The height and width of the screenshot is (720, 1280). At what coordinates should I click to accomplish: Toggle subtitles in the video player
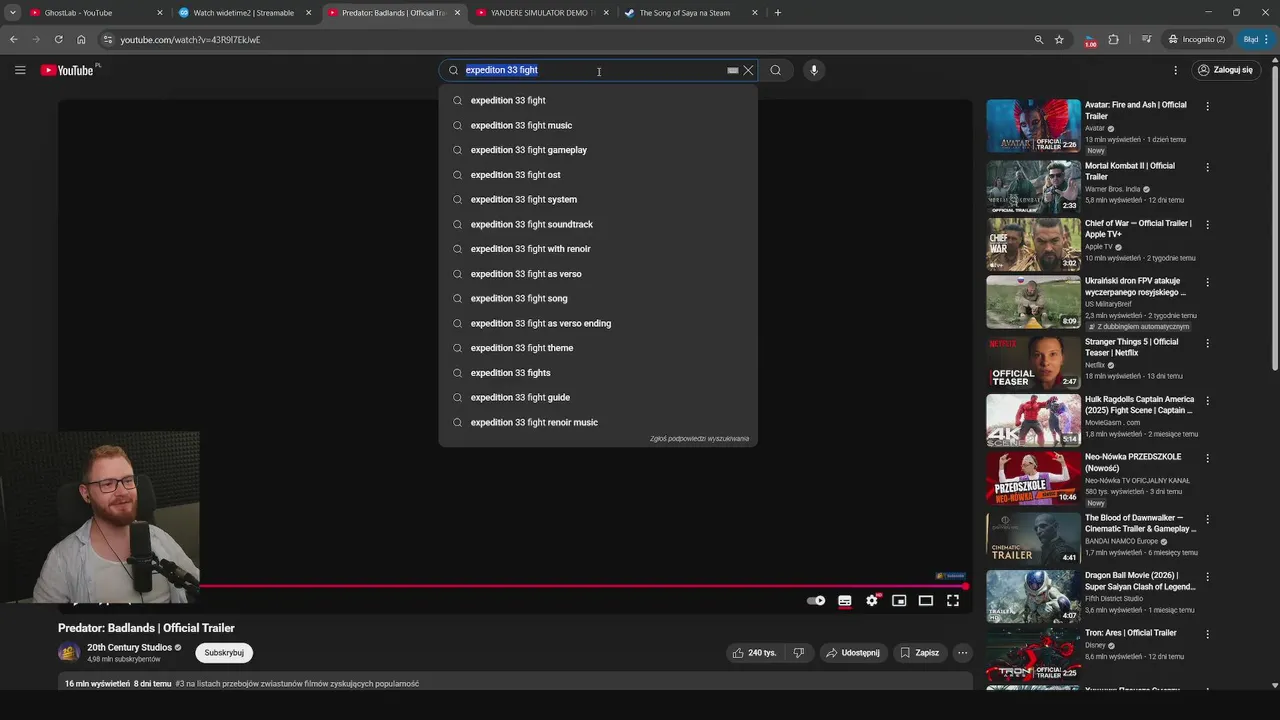click(x=845, y=601)
